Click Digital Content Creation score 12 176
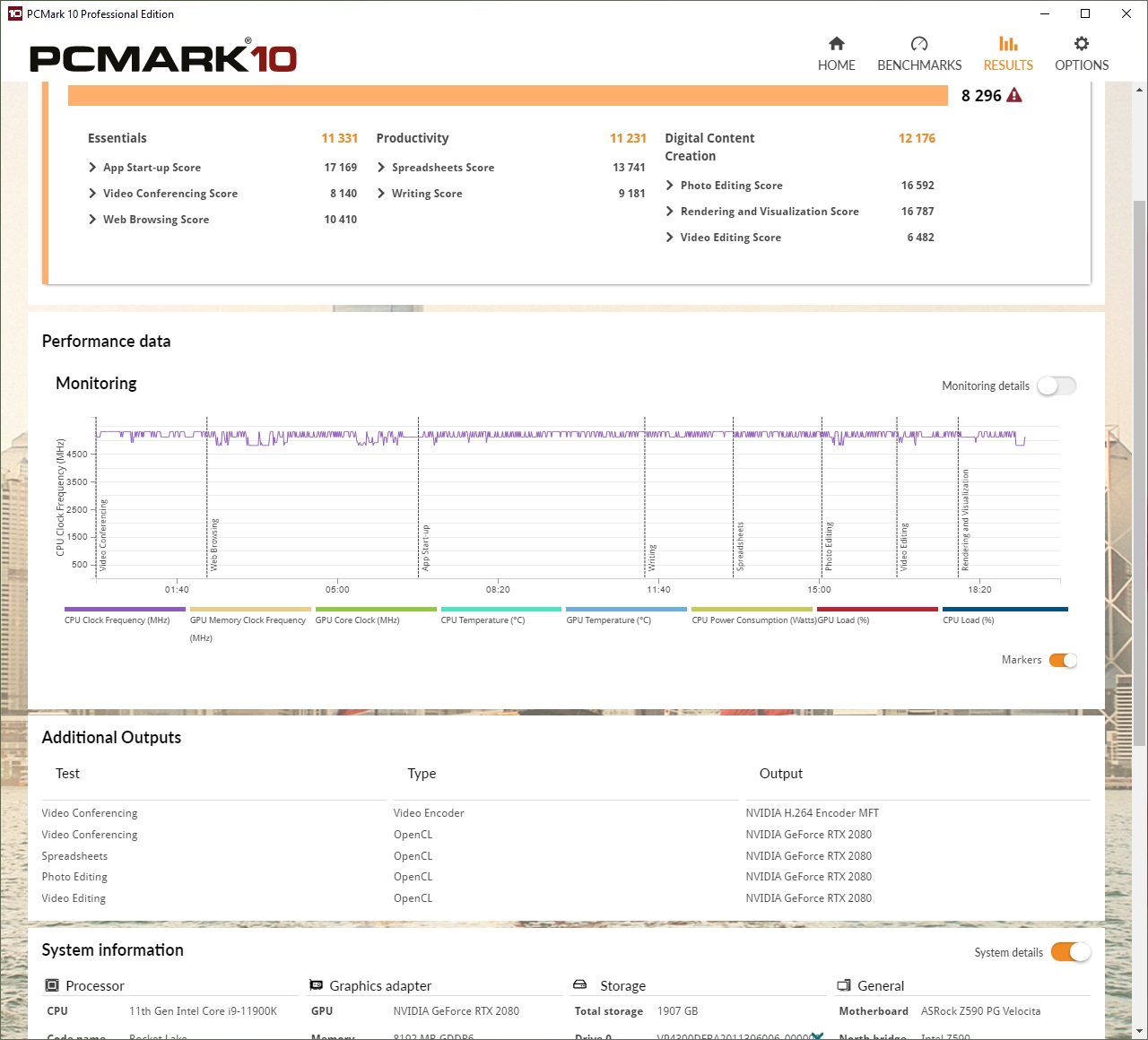Image resolution: width=1148 pixels, height=1040 pixels. [917, 138]
